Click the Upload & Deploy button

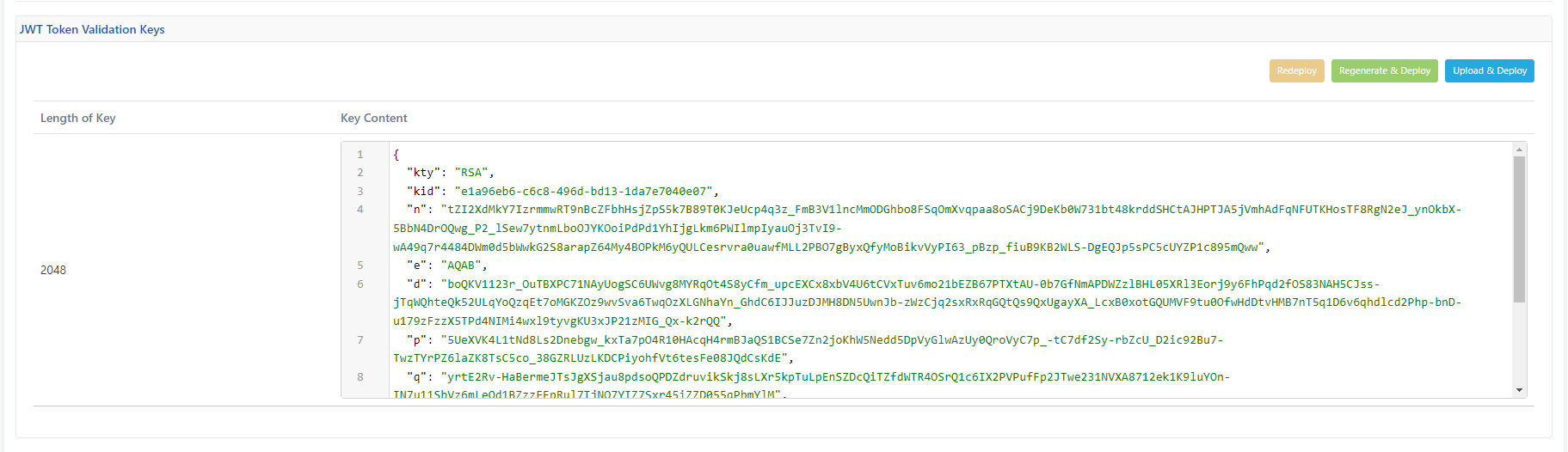tap(1490, 71)
